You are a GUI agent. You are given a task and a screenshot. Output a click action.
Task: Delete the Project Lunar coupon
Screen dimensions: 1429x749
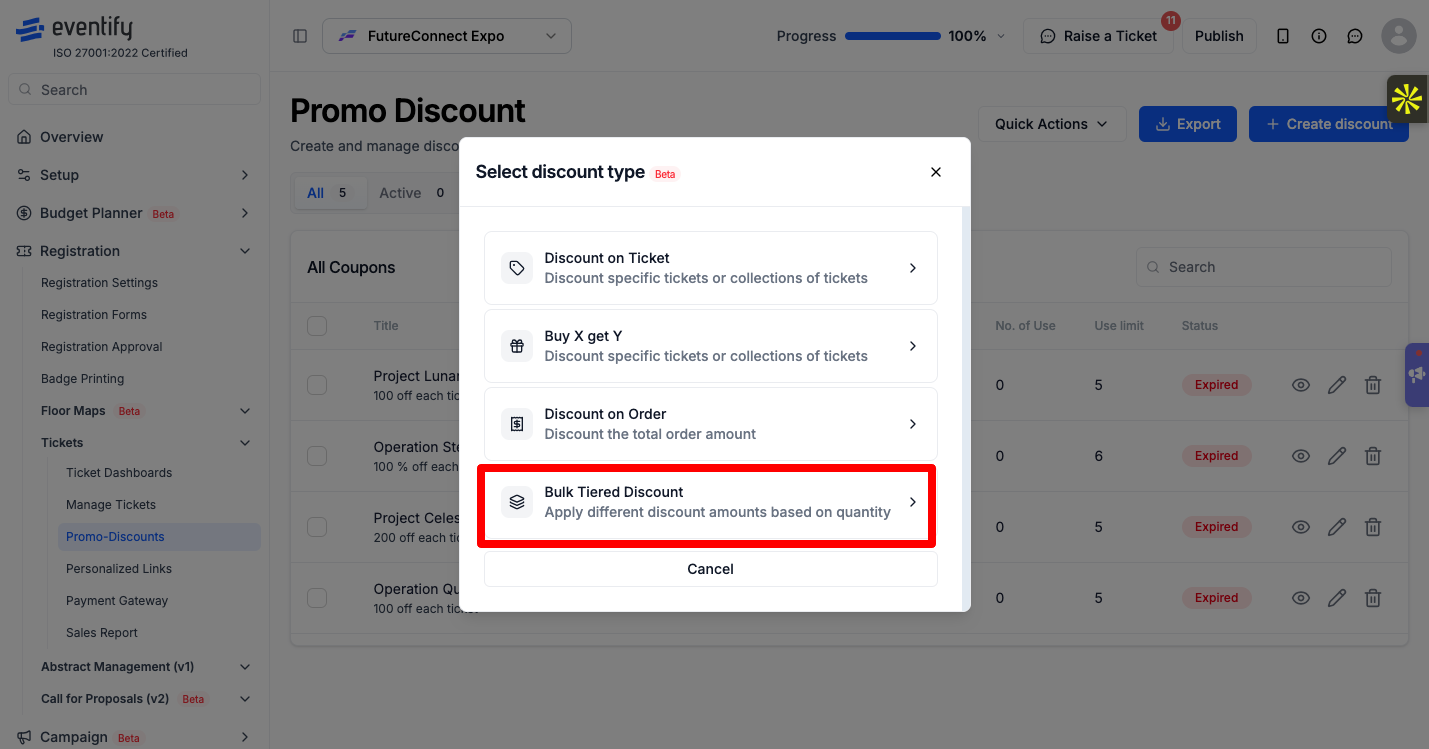[1373, 385]
